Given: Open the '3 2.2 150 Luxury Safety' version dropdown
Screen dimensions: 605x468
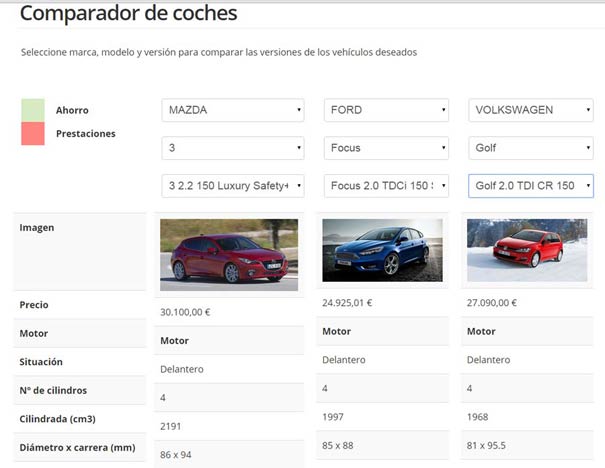Looking at the screenshot, I should coord(233,186).
